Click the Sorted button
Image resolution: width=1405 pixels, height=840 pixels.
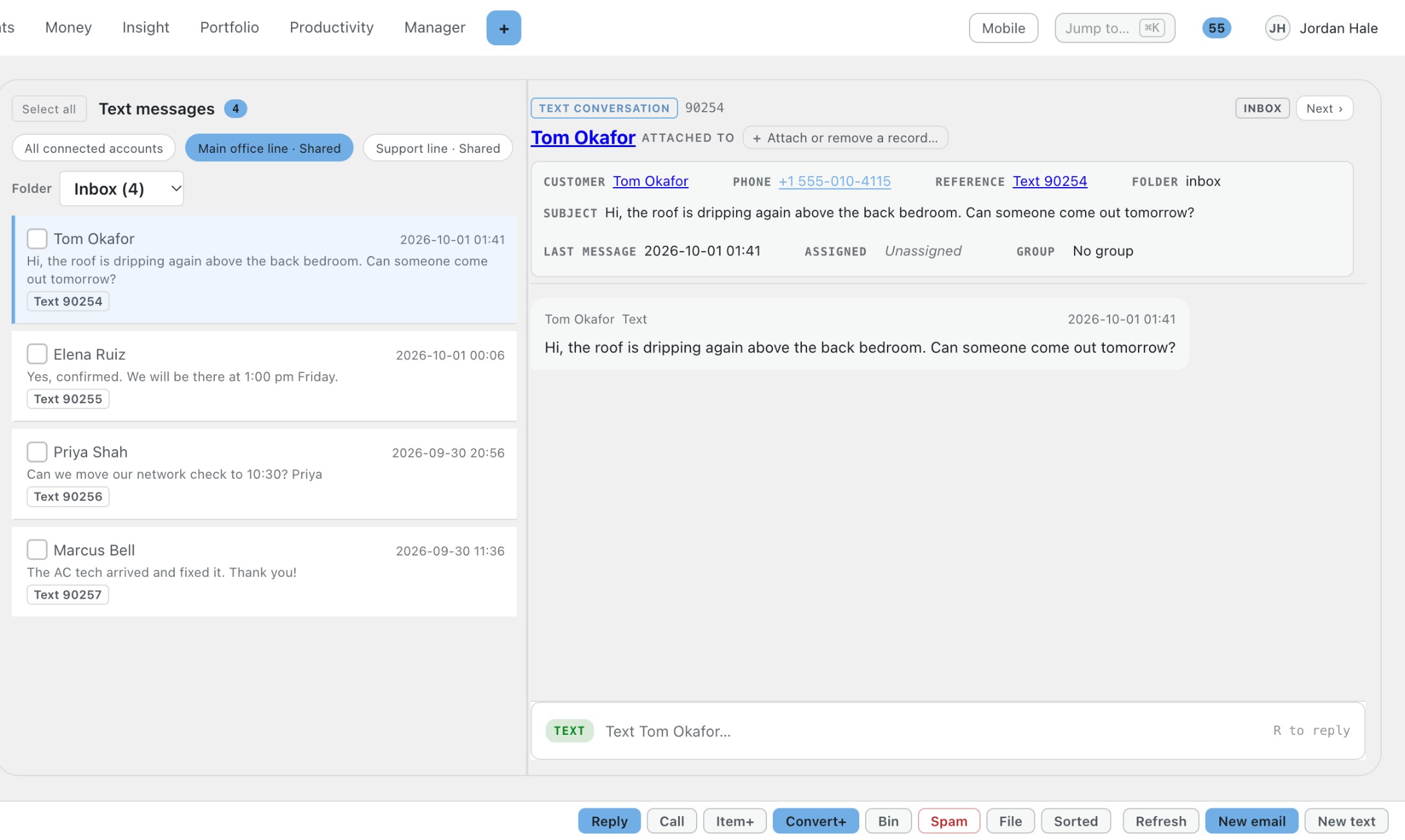click(1075, 821)
